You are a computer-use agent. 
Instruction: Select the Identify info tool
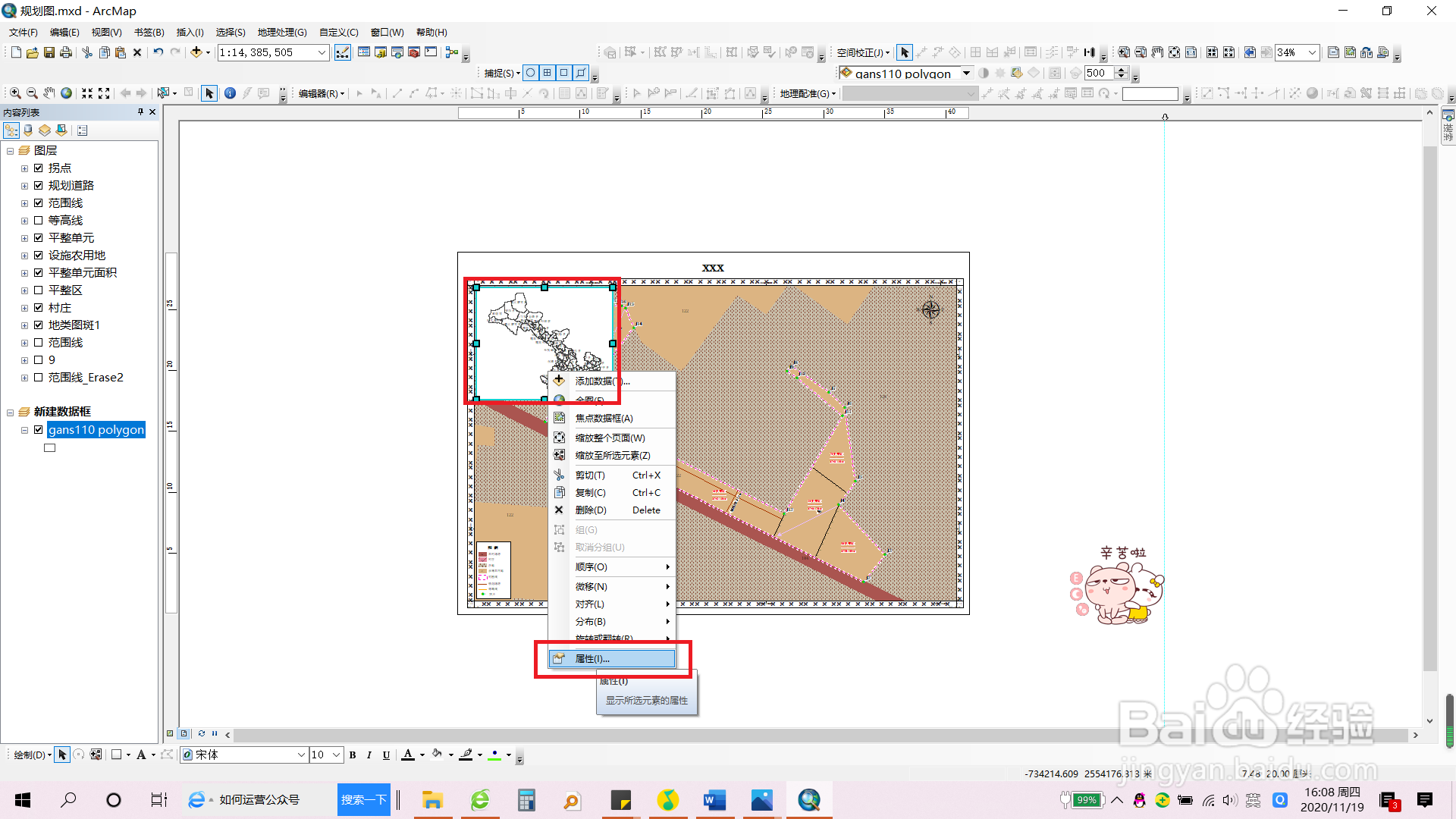pyautogui.click(x=230, y=93)
